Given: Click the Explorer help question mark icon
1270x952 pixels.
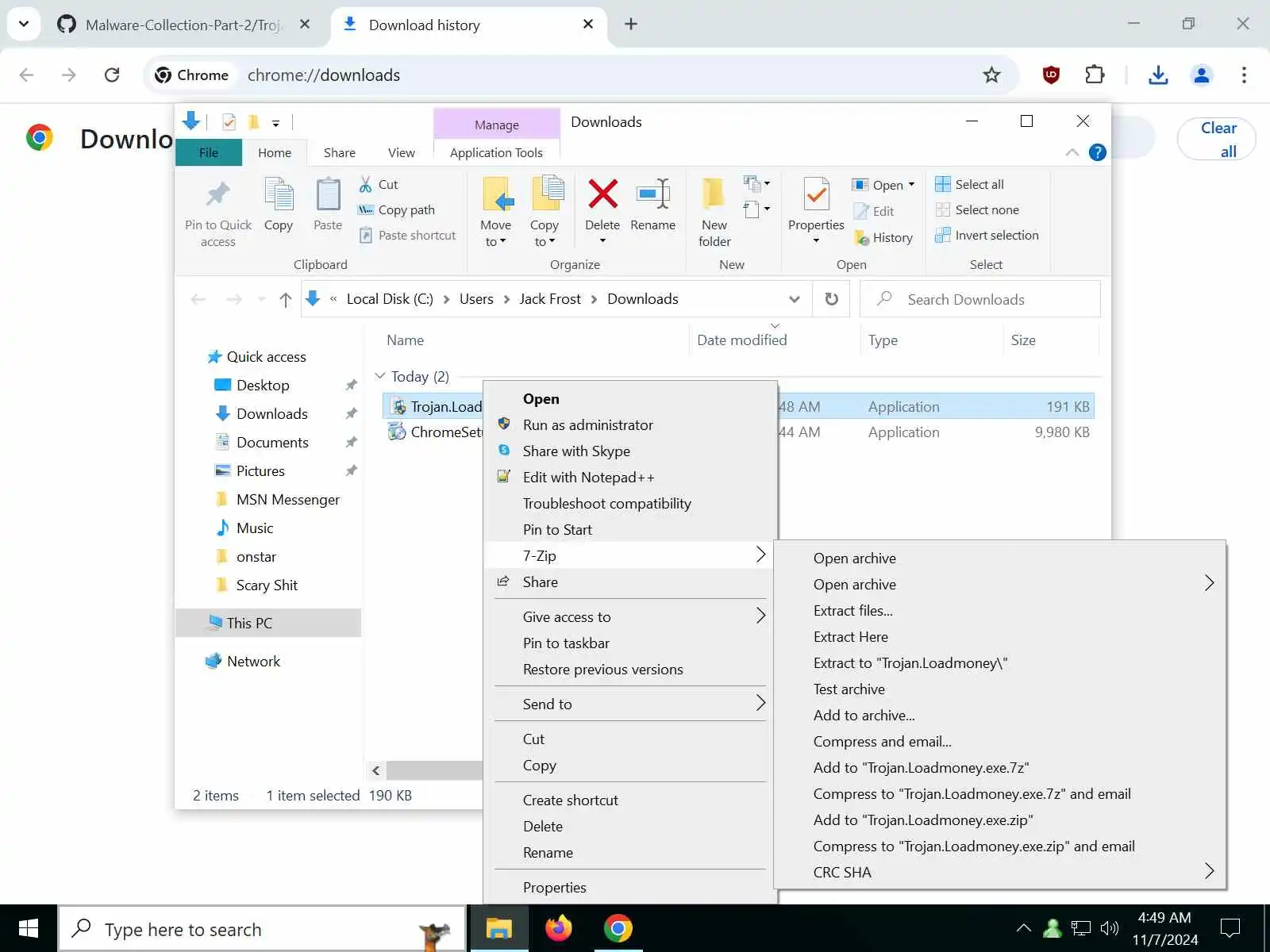Looking at the screenshot, I should [x=1098, y=152].
